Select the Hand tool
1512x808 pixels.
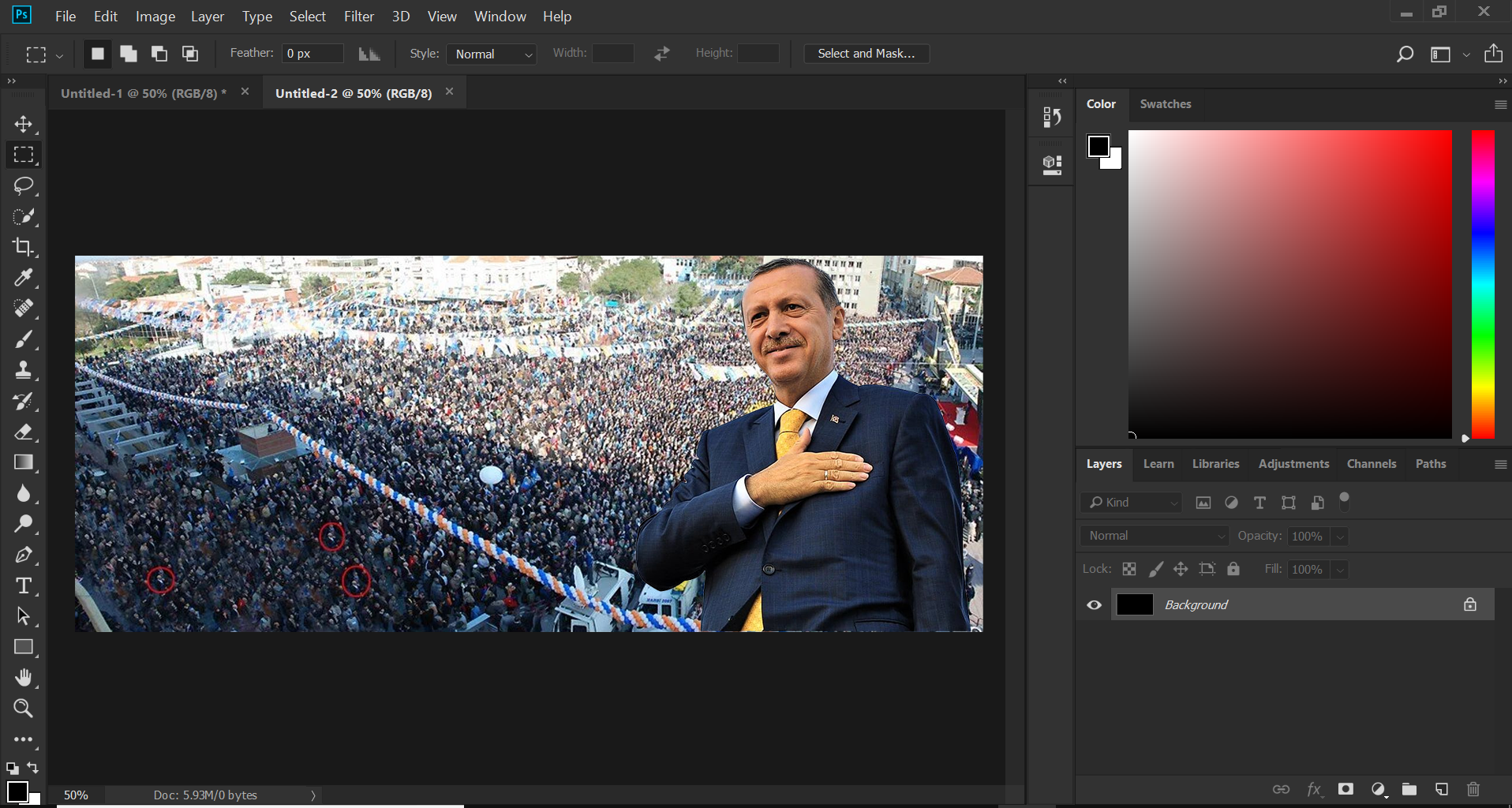tap(23, 678)
